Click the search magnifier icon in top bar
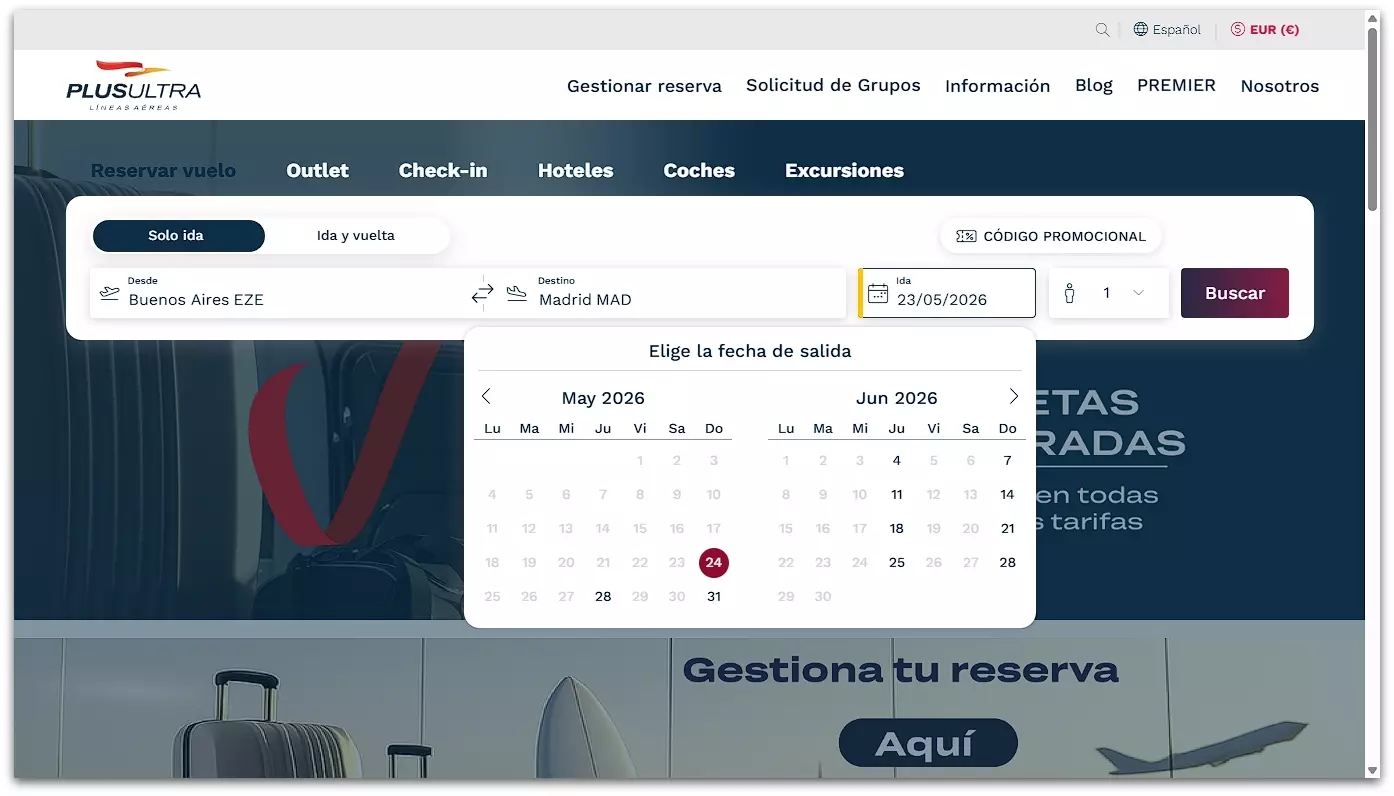The height and width of the screenshot is (796, 1394). click(x=1102, y=30)
